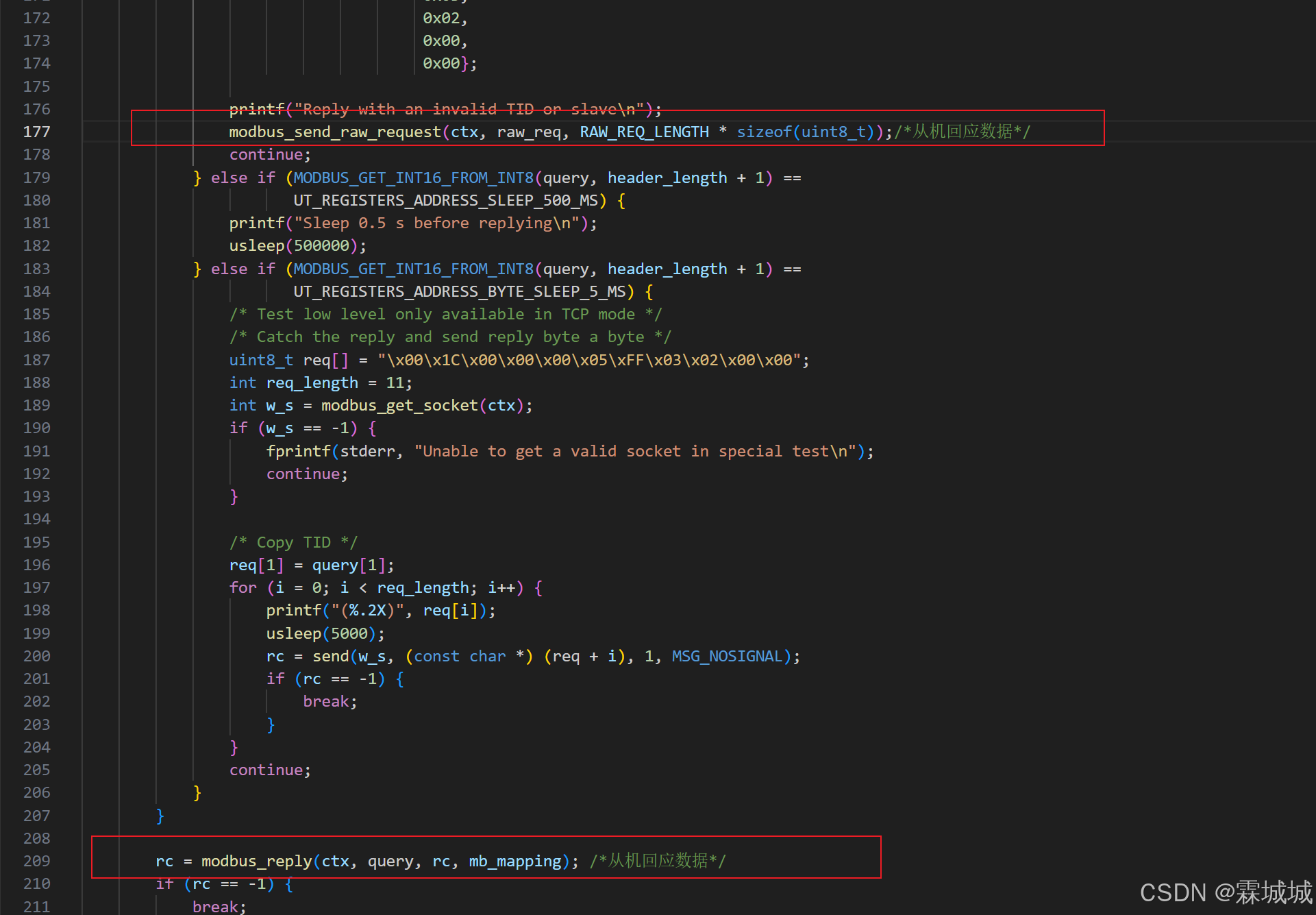
Task: Click mb_mapping argument on line 209
Action: pos(515,861)
